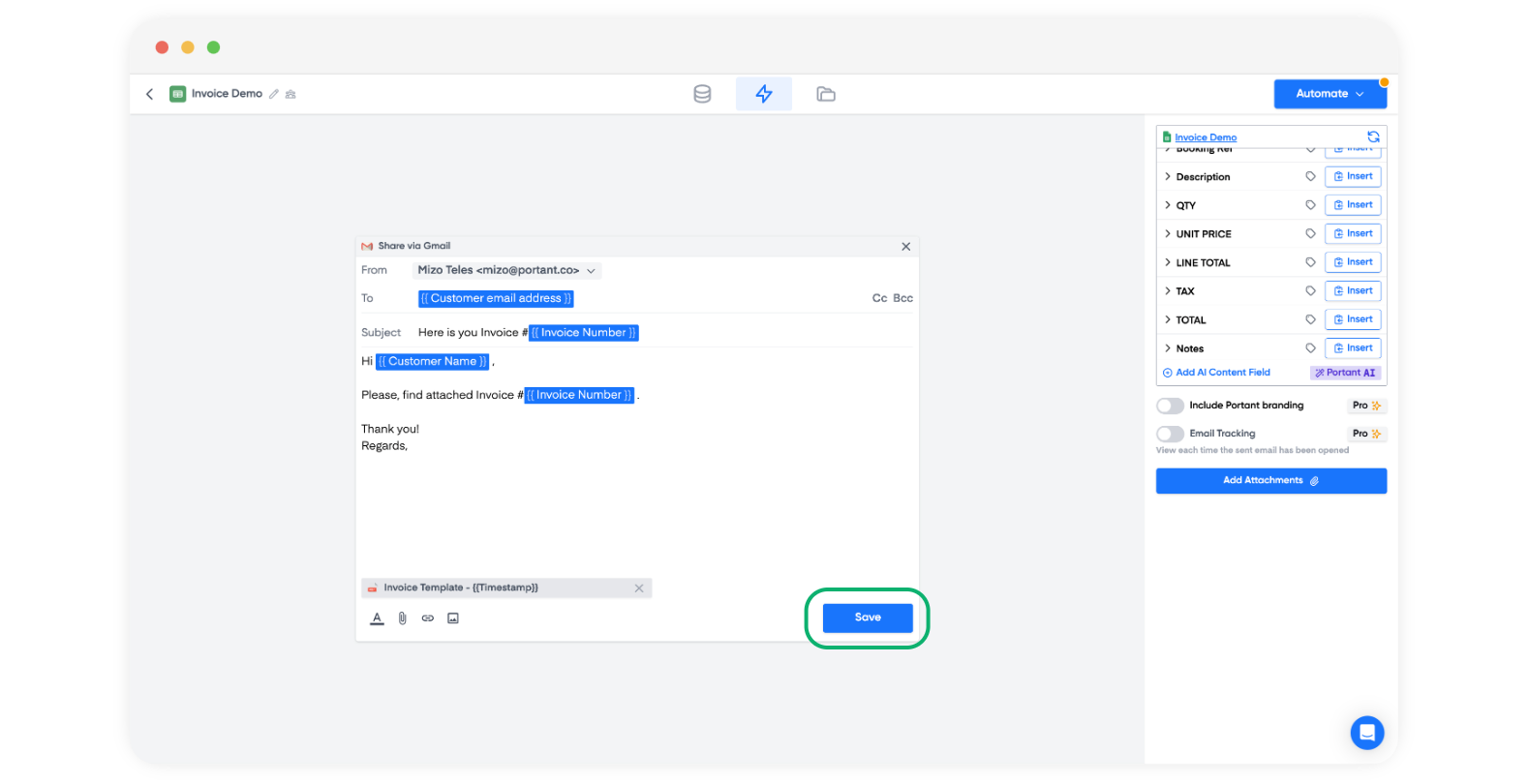Expand the UNIT PRICE field
The width and height of the screenshot is (1528, 784).
click(1168, 234)
